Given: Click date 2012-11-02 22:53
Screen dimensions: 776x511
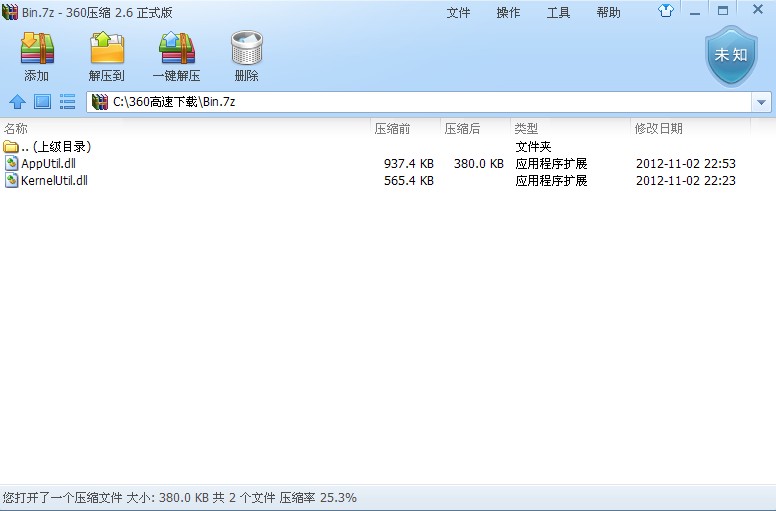Looking at the screenshot, I should point(686,164).
